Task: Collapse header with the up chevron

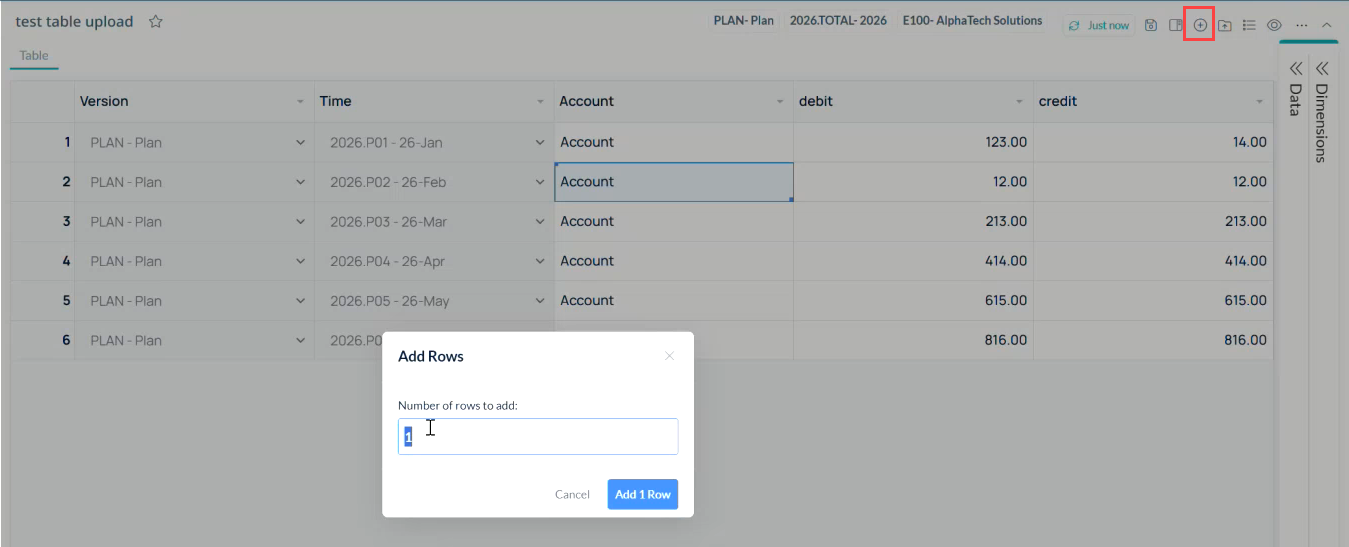Action: click(1327, 25)
